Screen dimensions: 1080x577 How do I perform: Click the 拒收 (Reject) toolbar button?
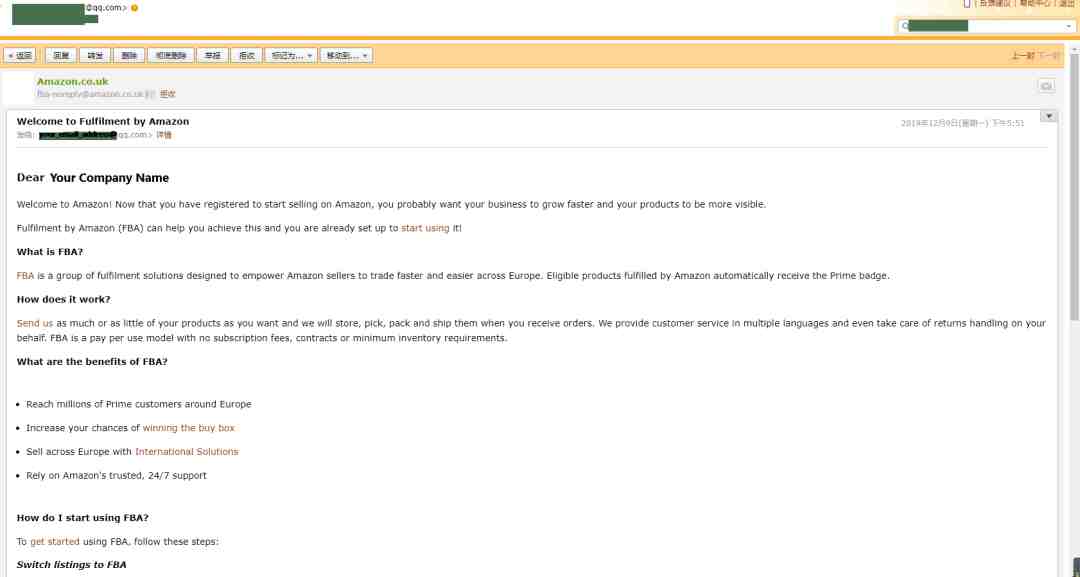pos(247,56)
